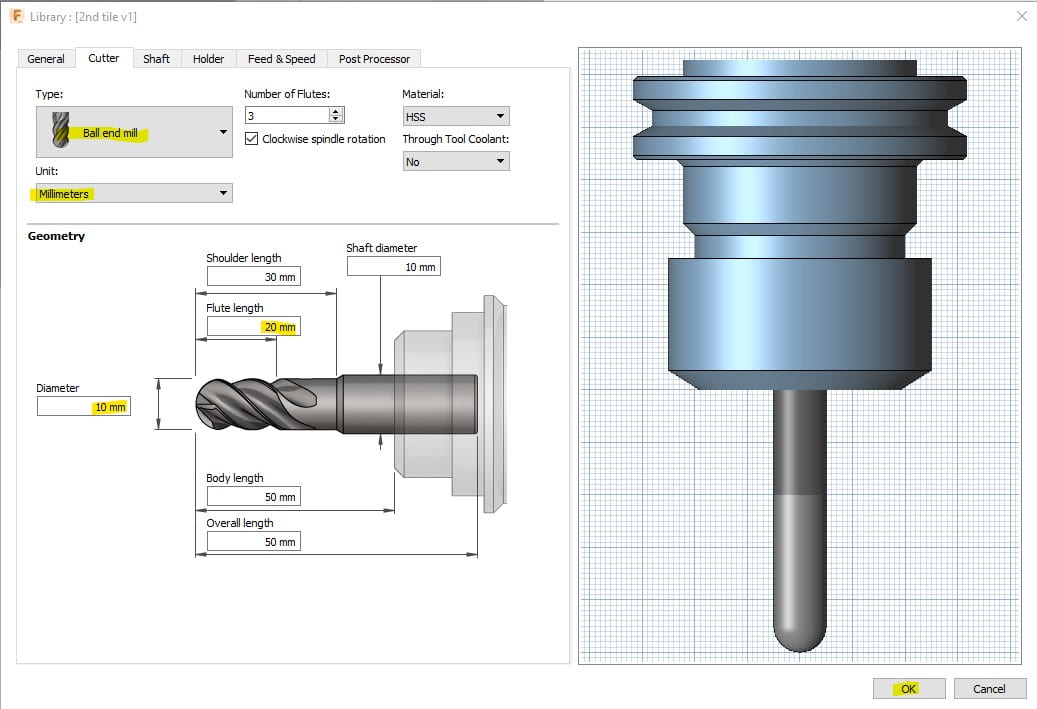Image resolution: width=1037 pixels, height=709 pixels.
Task: Edit the Flute length field
Action: pos(253,327)
